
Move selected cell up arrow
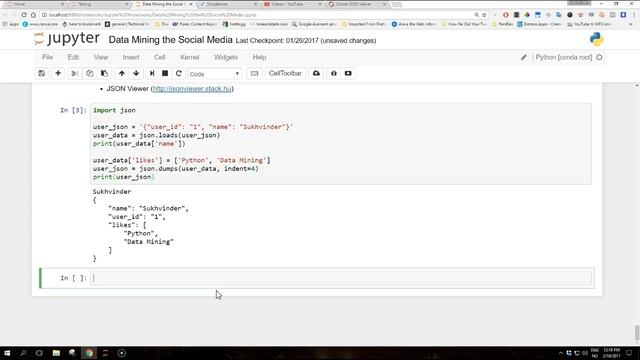122,73
